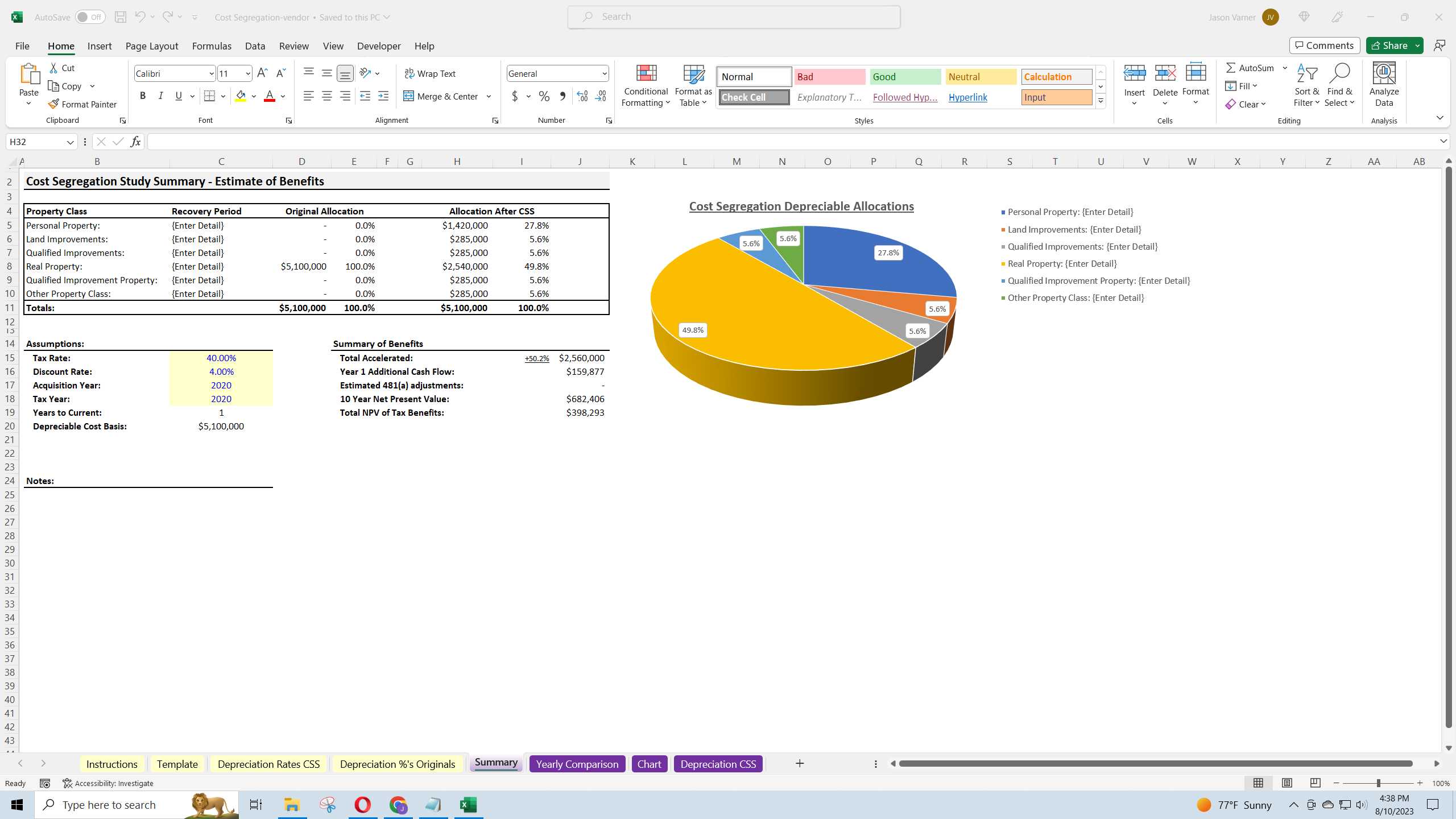Toggle Wrap Text
The height and width of the screenshot is (819, 1456).
[x=430, y=73]
